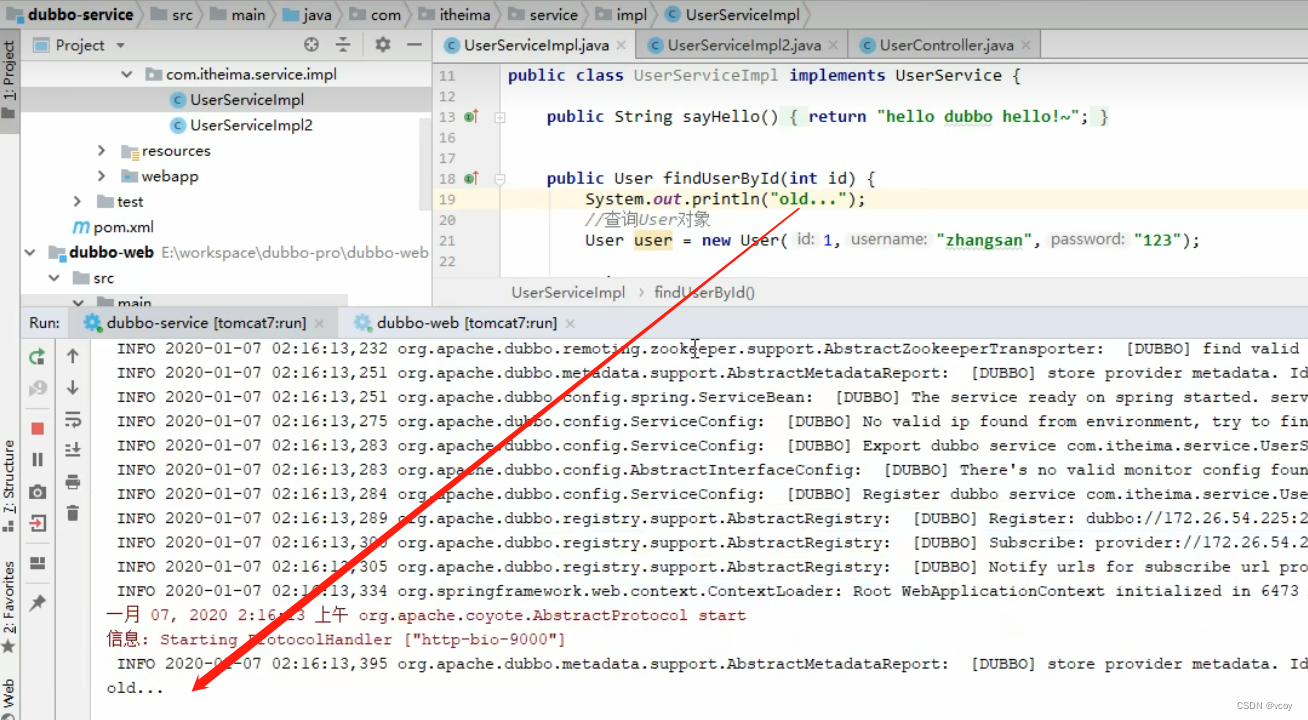Viewport: 1308px width, 720px height.
Task: Click dubbo-service in navigation breadcrumb
Action: (x=69, y=14)
